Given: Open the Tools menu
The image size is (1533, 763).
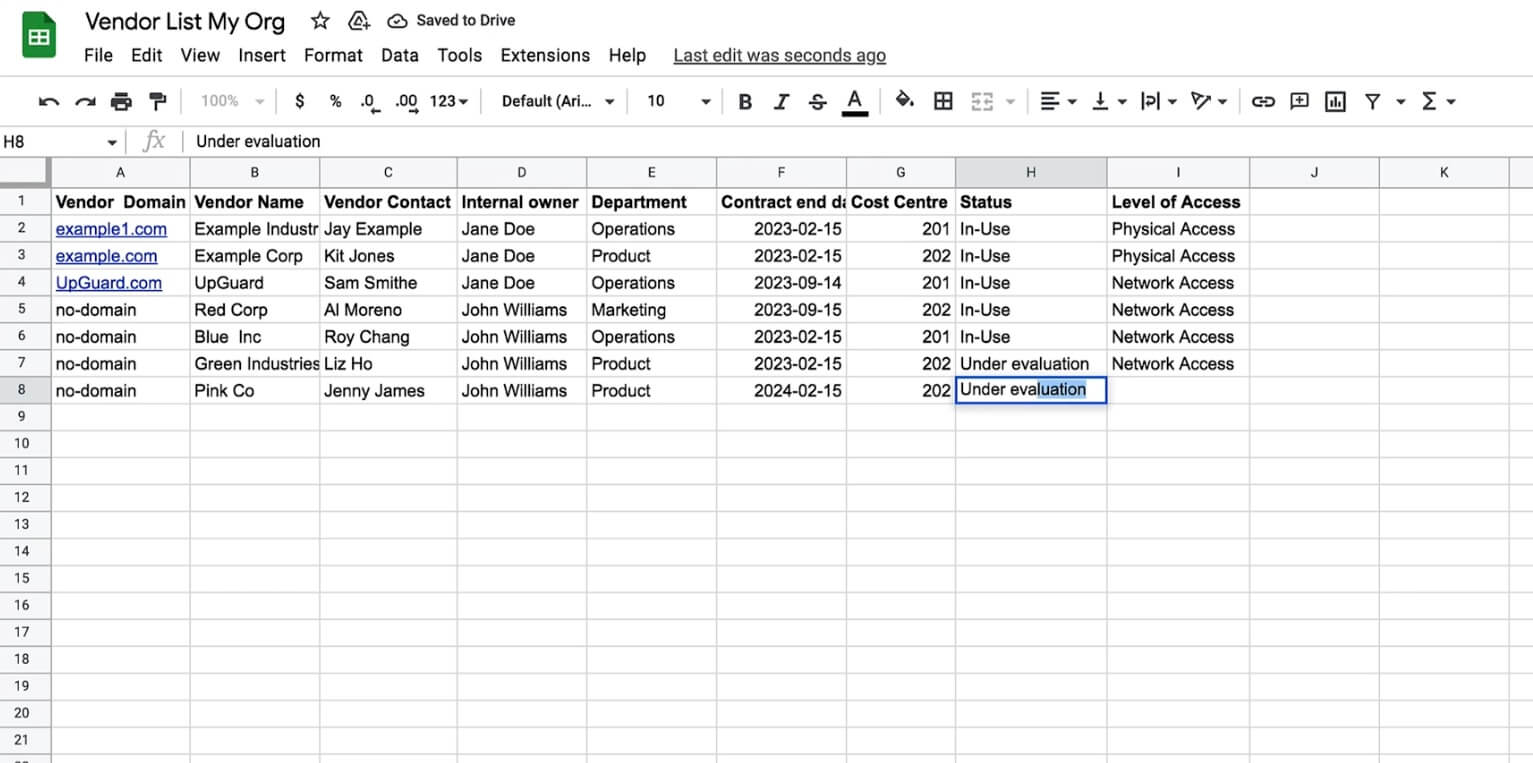Looking at the screenshot, I should coord(460,55).
